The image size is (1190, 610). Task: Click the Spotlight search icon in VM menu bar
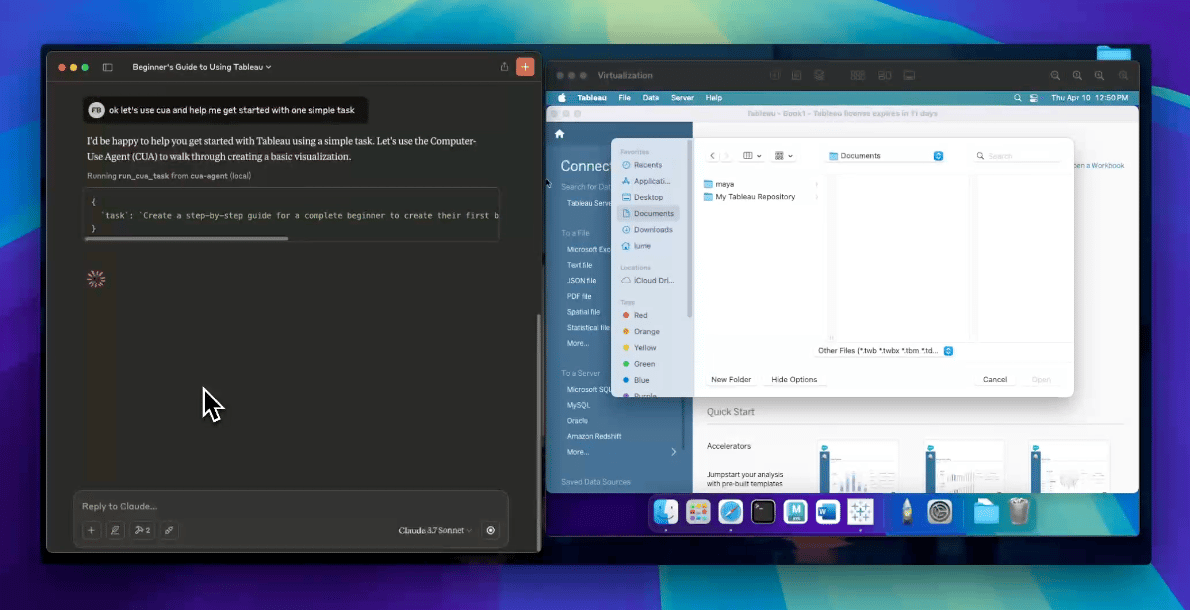[x=1018, y=98]
